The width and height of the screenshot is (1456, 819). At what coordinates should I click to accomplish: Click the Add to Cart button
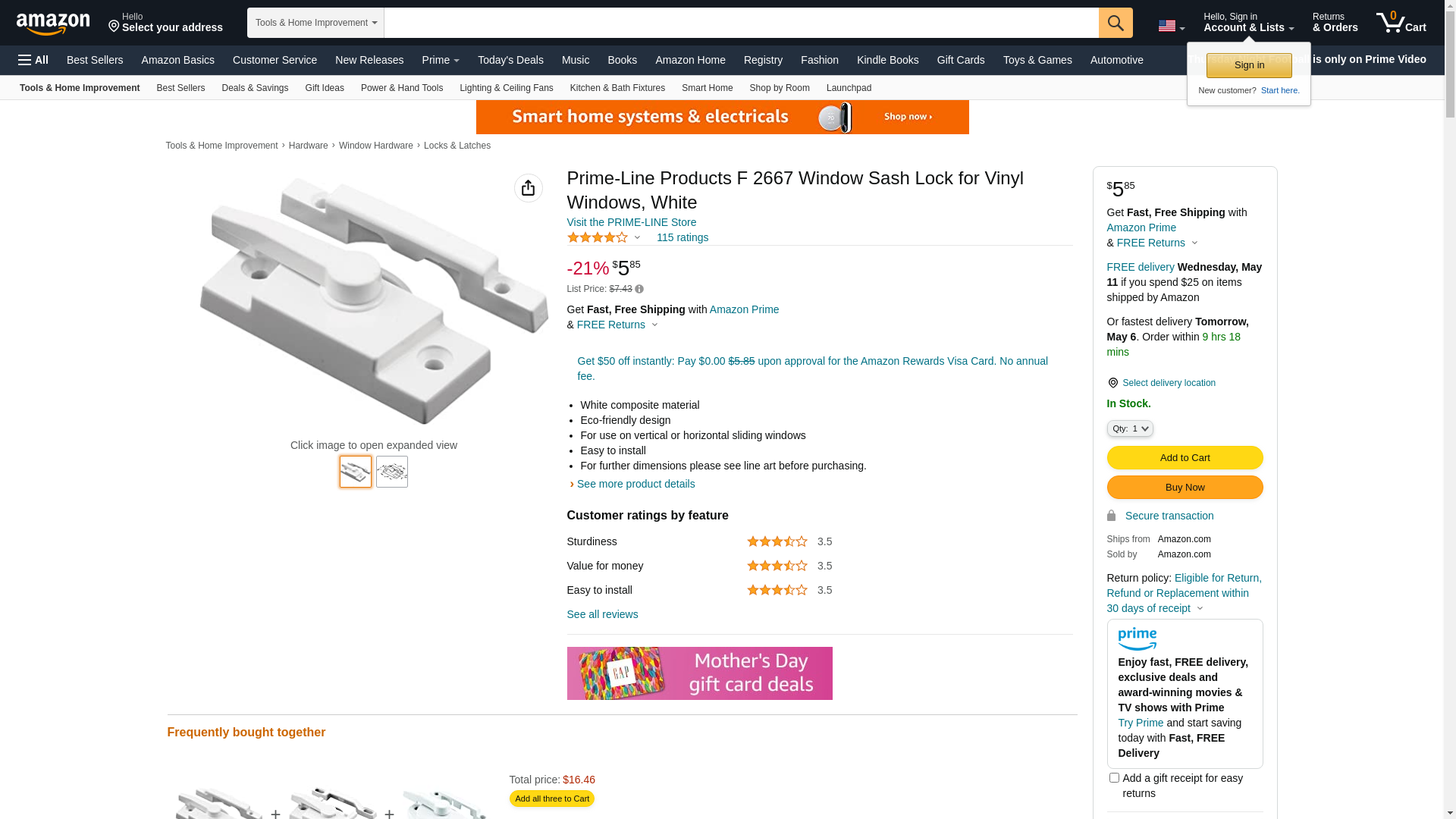click(x=1185, y=457)
